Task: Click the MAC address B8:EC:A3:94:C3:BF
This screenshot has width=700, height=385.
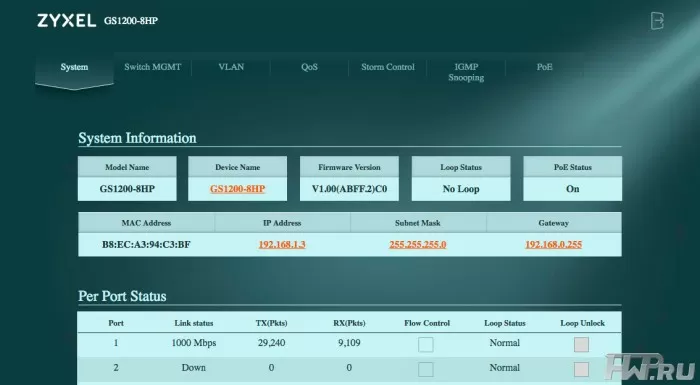Action: 146,244
